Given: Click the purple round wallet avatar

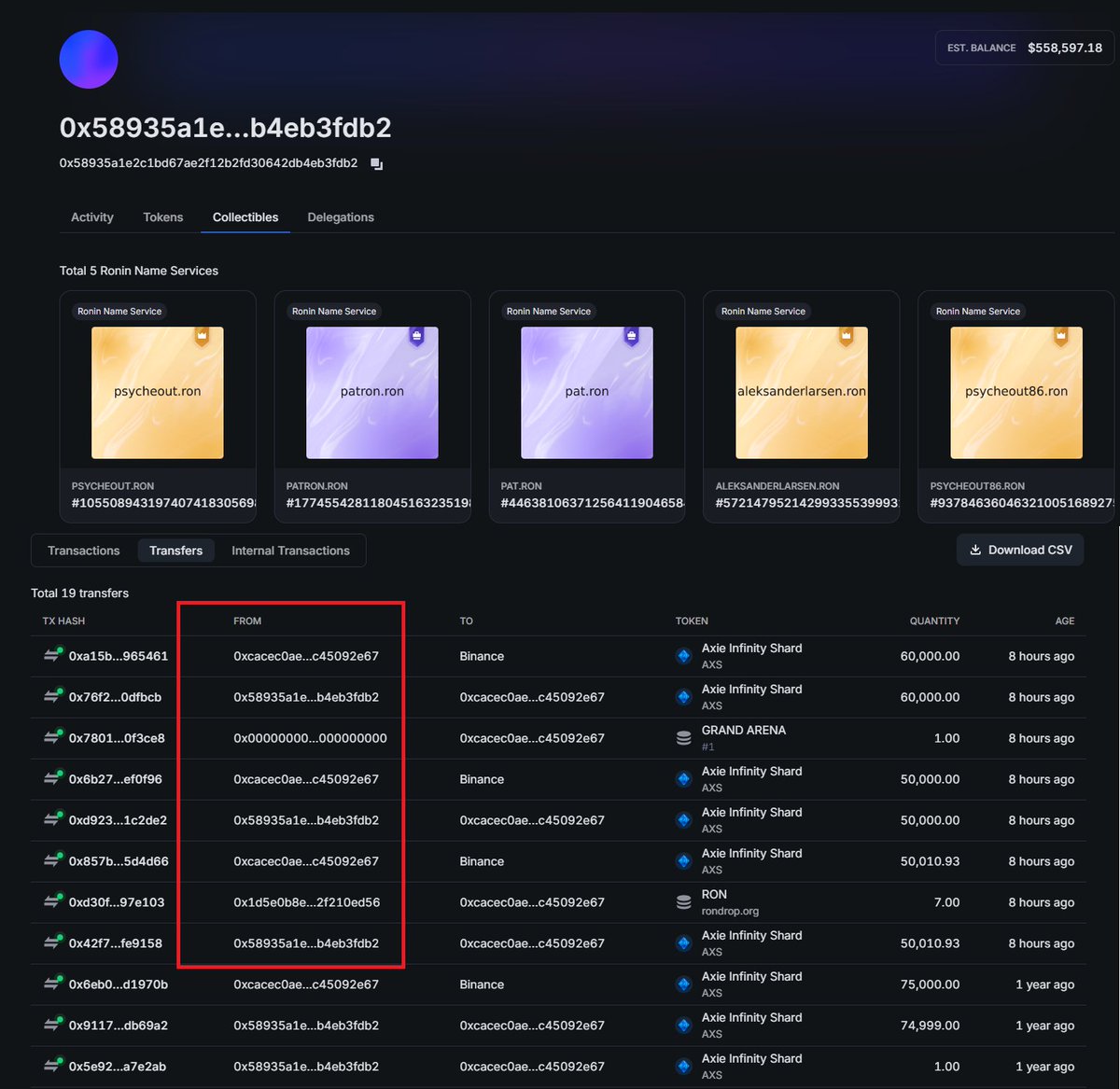Looking at the screenshot, I should (x=89, y=59).
